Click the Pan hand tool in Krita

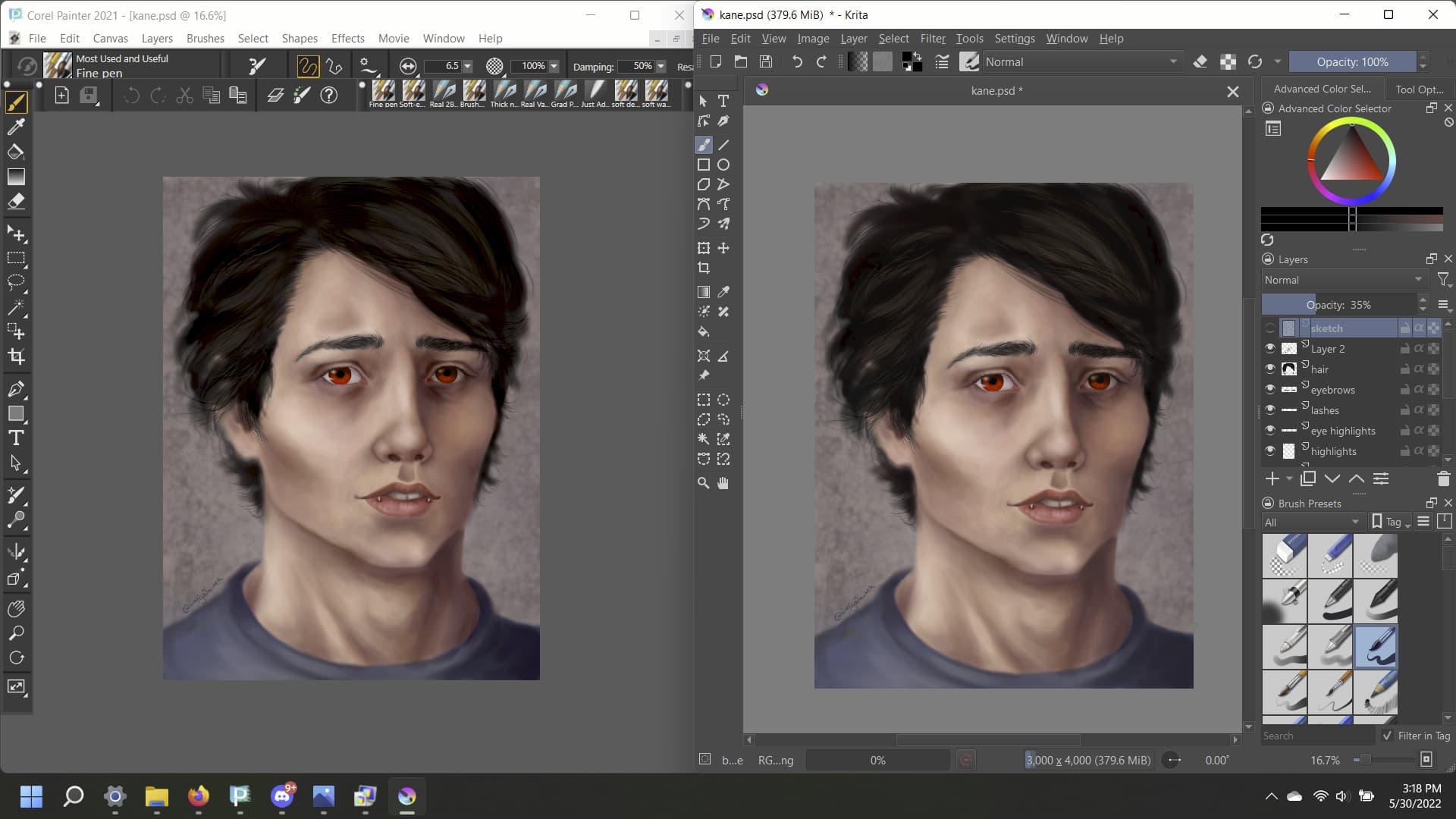point(723,483)
